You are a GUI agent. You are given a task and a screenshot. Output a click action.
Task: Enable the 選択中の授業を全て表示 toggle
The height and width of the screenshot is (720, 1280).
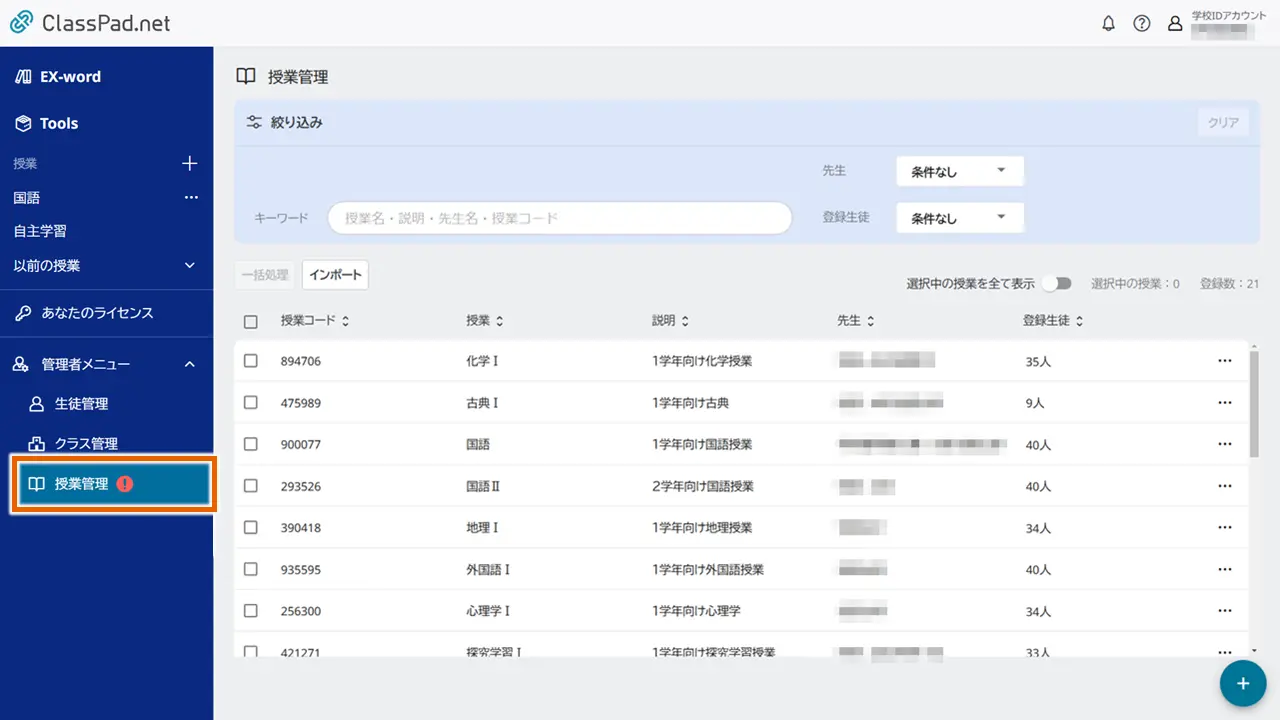1057,283
